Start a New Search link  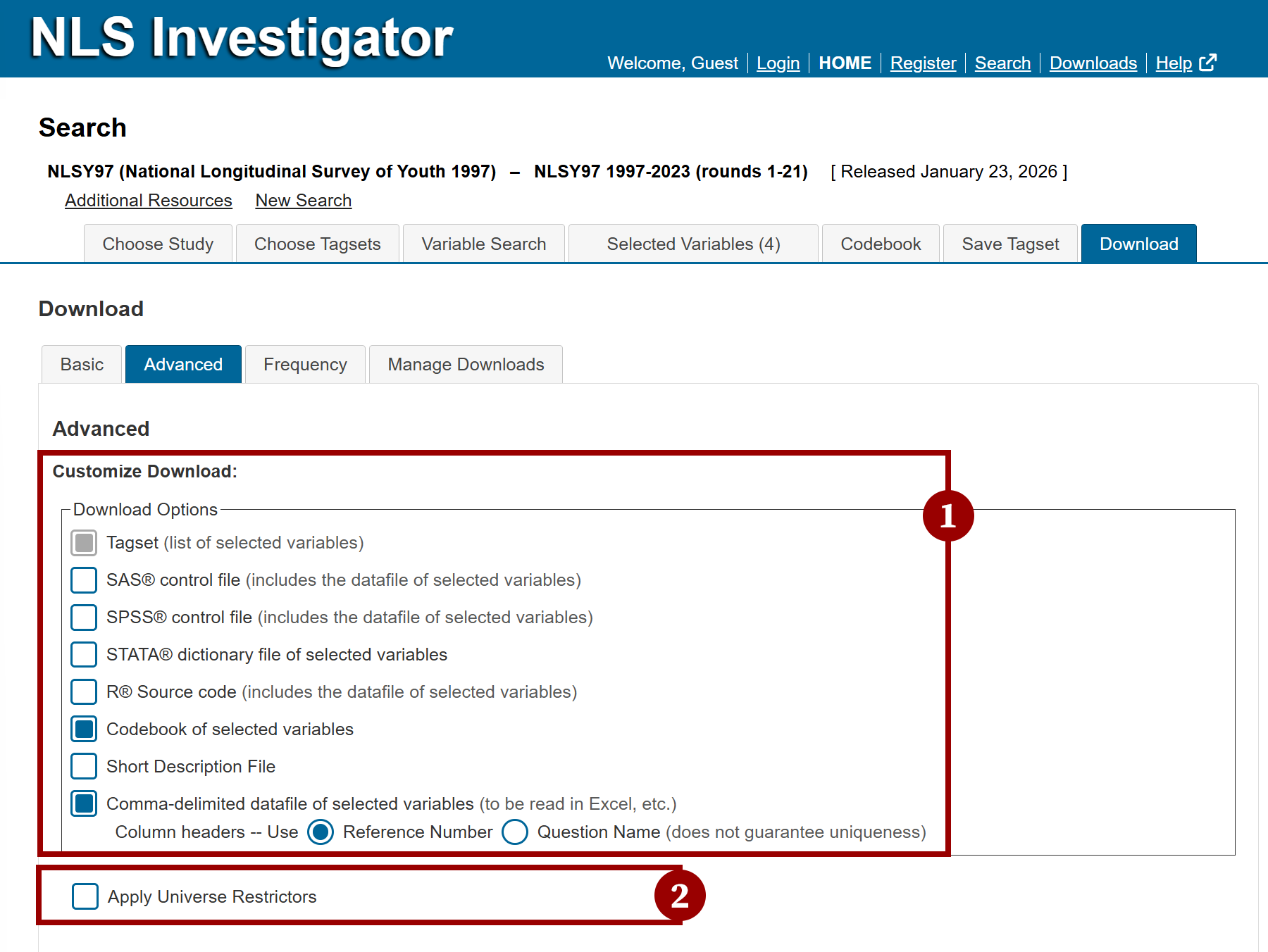(x=304, y=201)
